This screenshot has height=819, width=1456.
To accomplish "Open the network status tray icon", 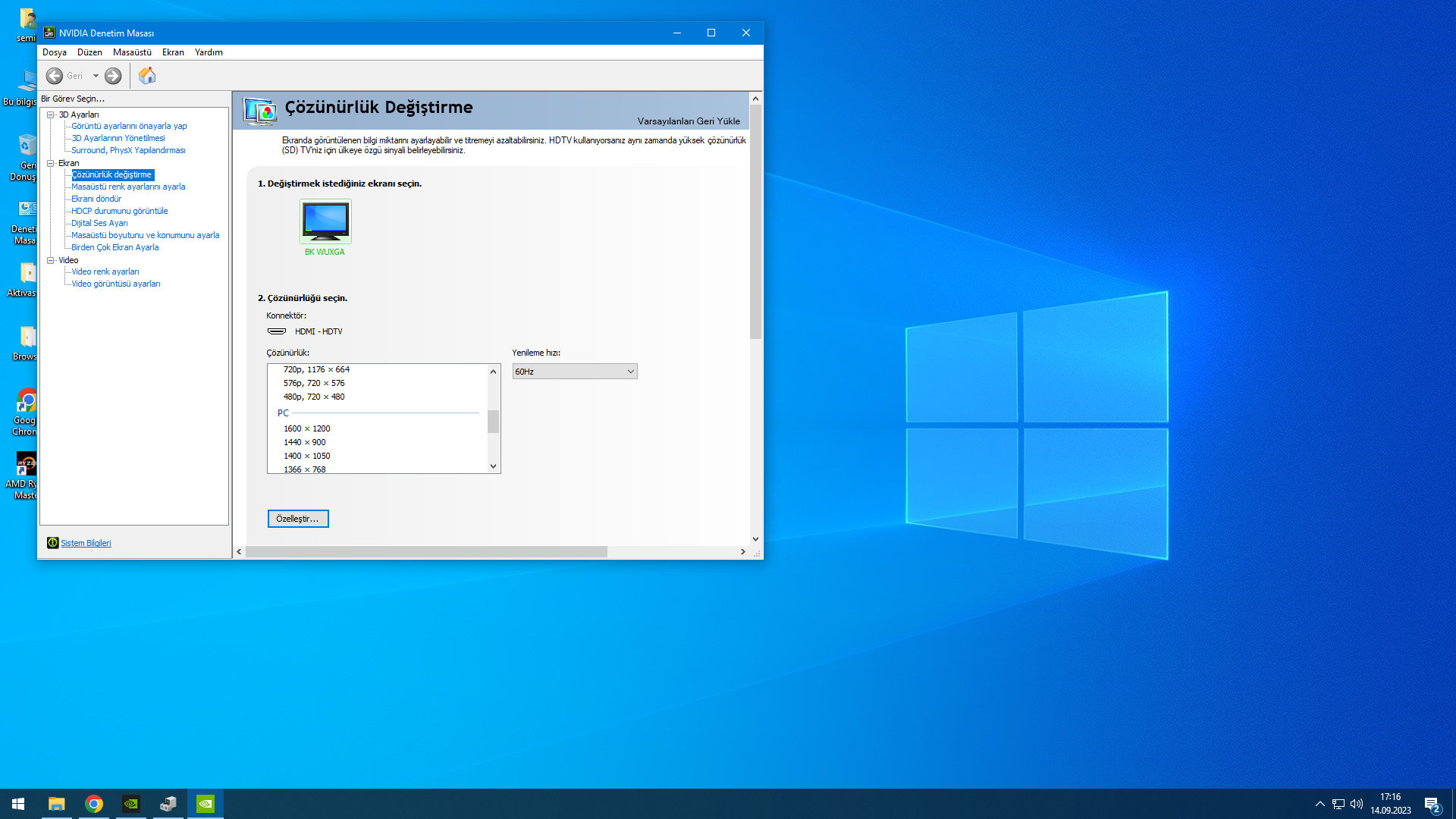I will [1338, 804].
